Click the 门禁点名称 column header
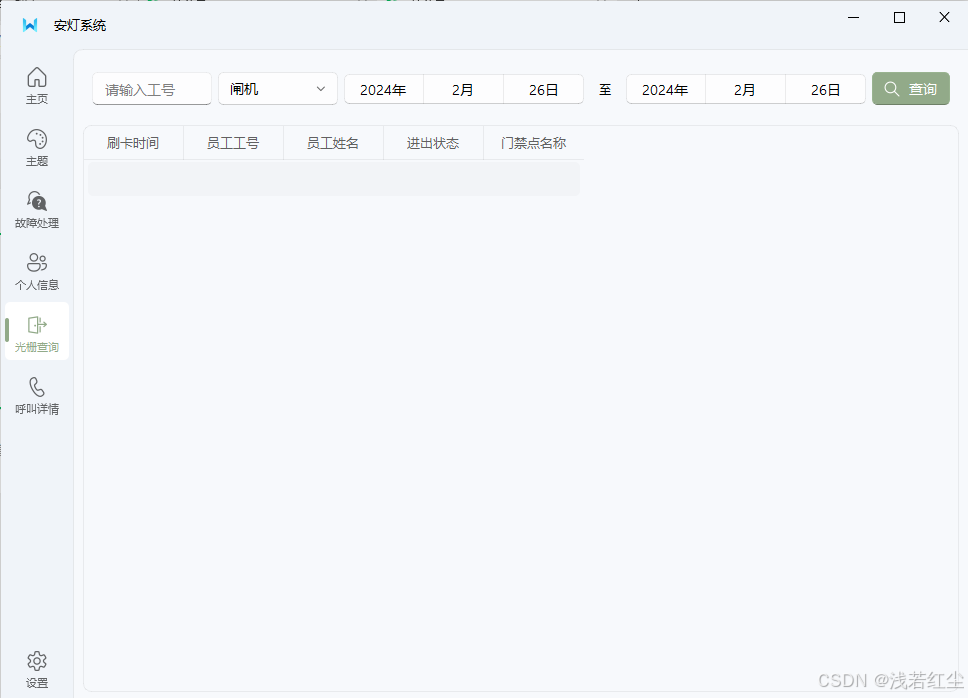968x698 pixels. tap(531, 143)
